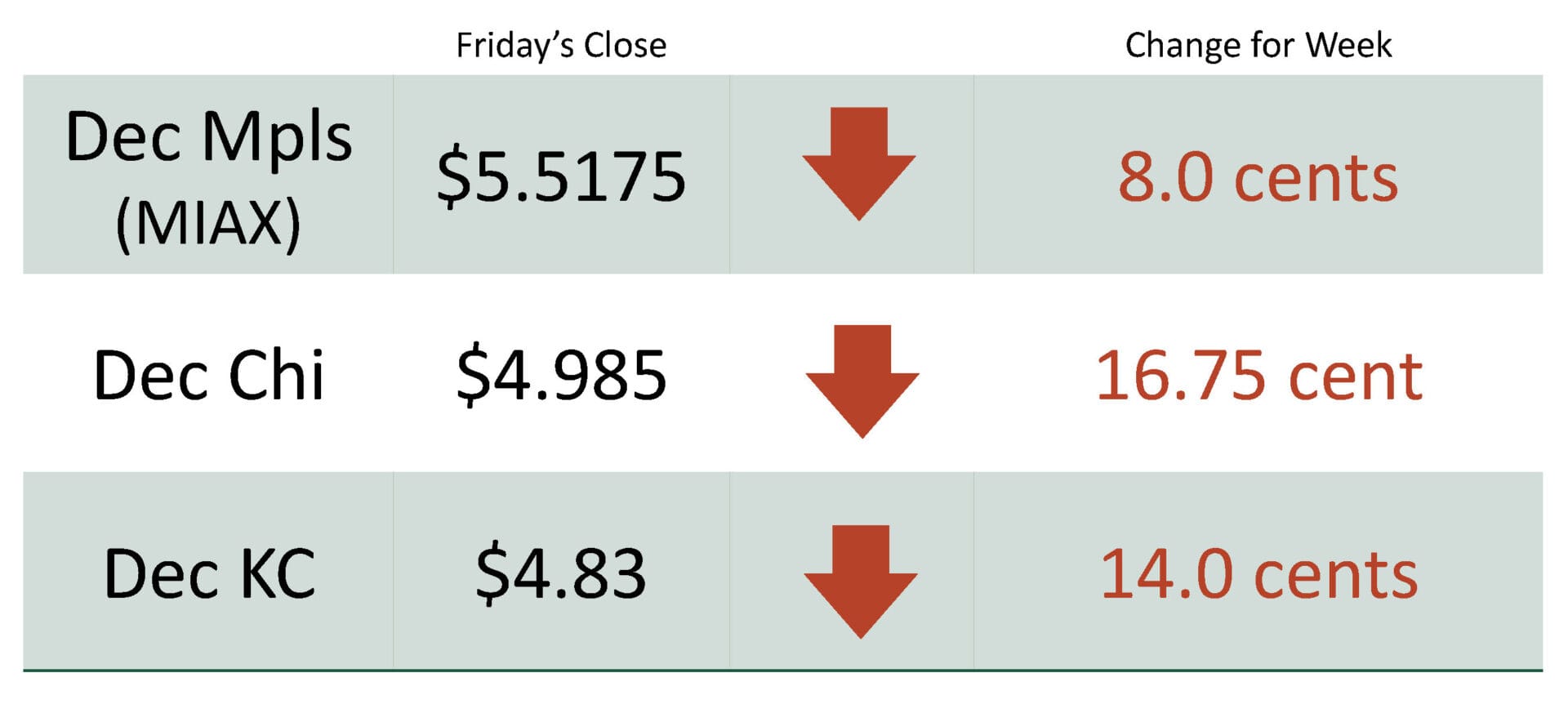Click the dark green line beneath the table

[x=782, y=671]
